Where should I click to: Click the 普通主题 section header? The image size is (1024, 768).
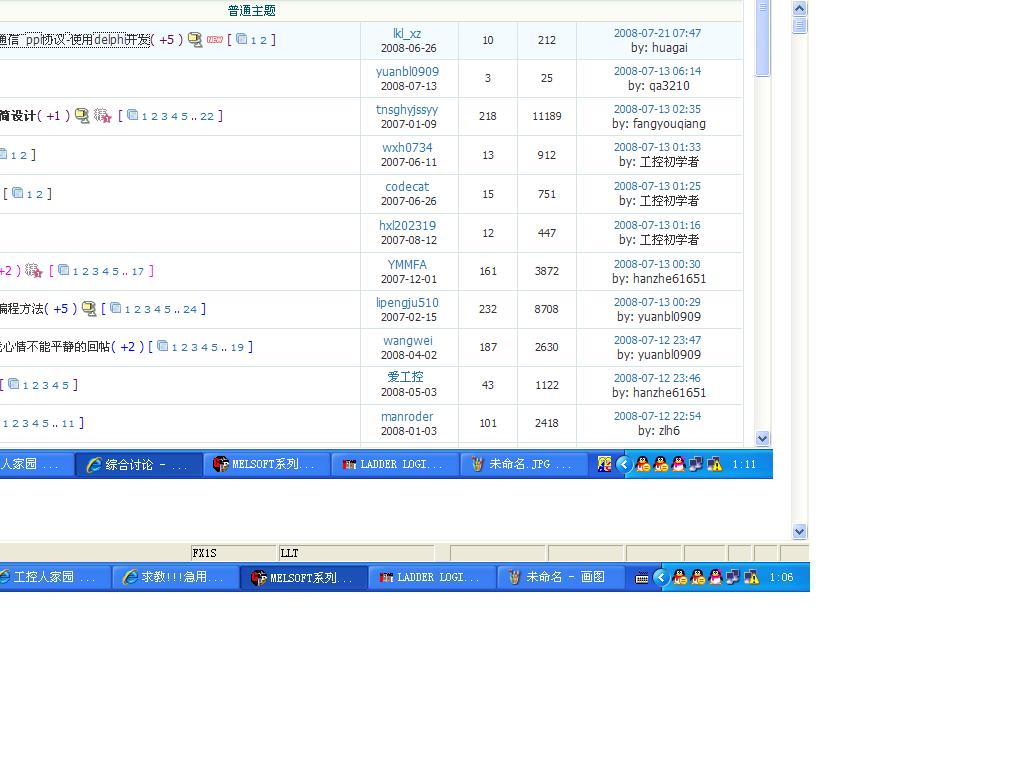click(x=251, y=11)
